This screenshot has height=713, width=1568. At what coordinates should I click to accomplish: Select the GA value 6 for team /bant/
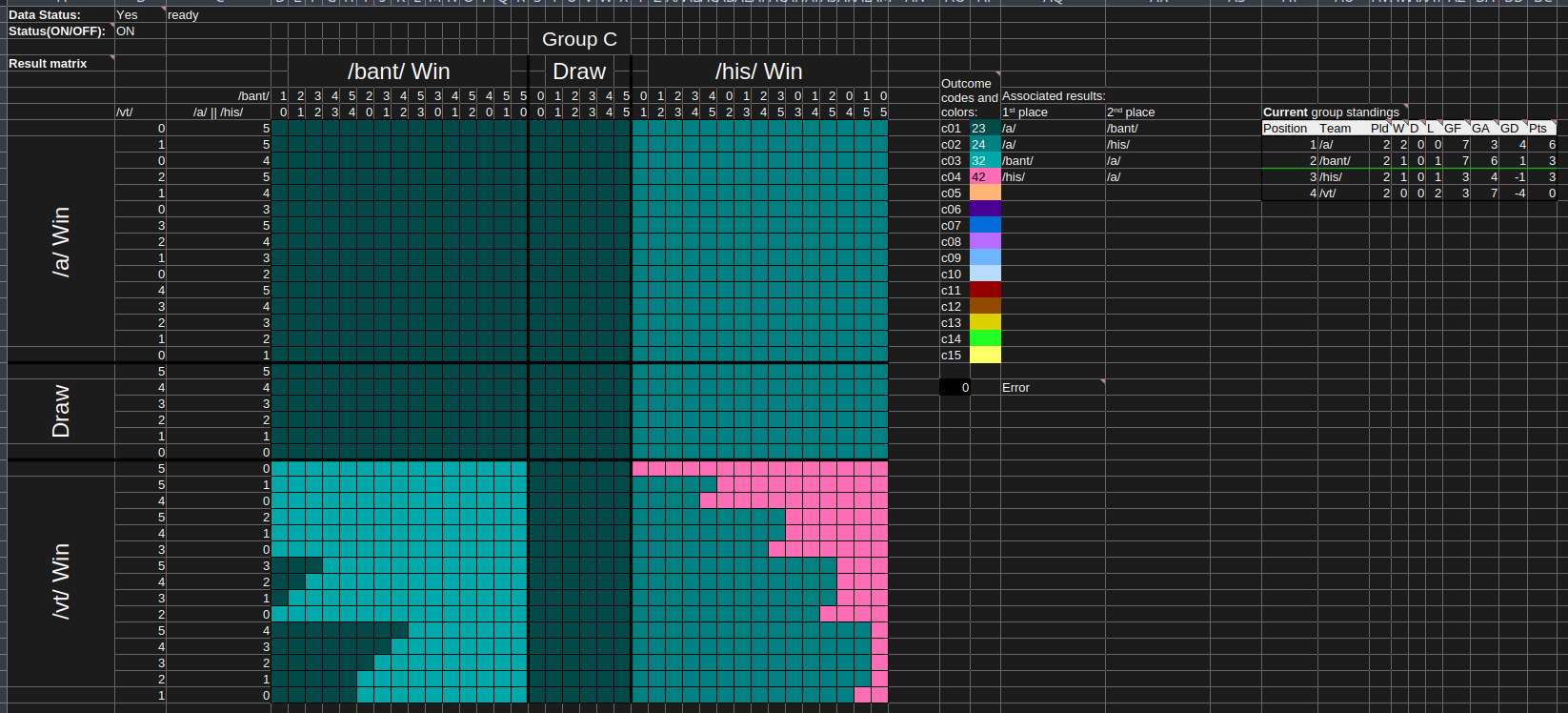(x=1485, y=161)
